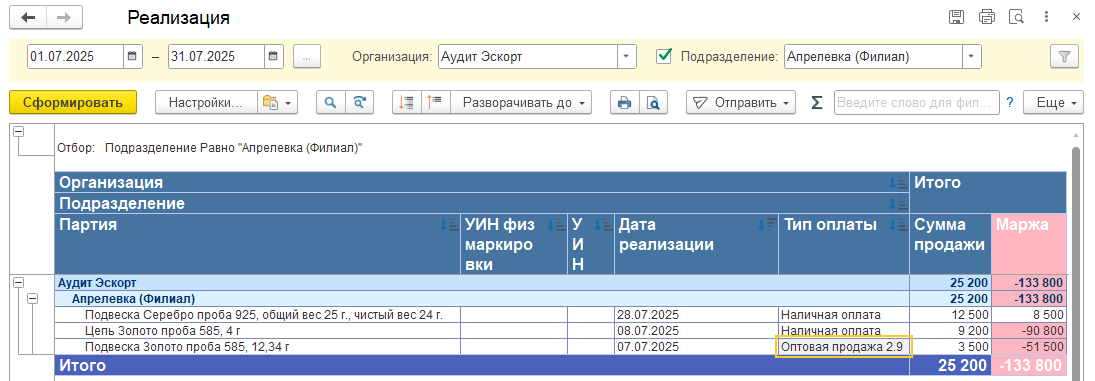Click the date cell 08.07.2025
Viewport: 1095px width, 381px height.
pos(696,331)
